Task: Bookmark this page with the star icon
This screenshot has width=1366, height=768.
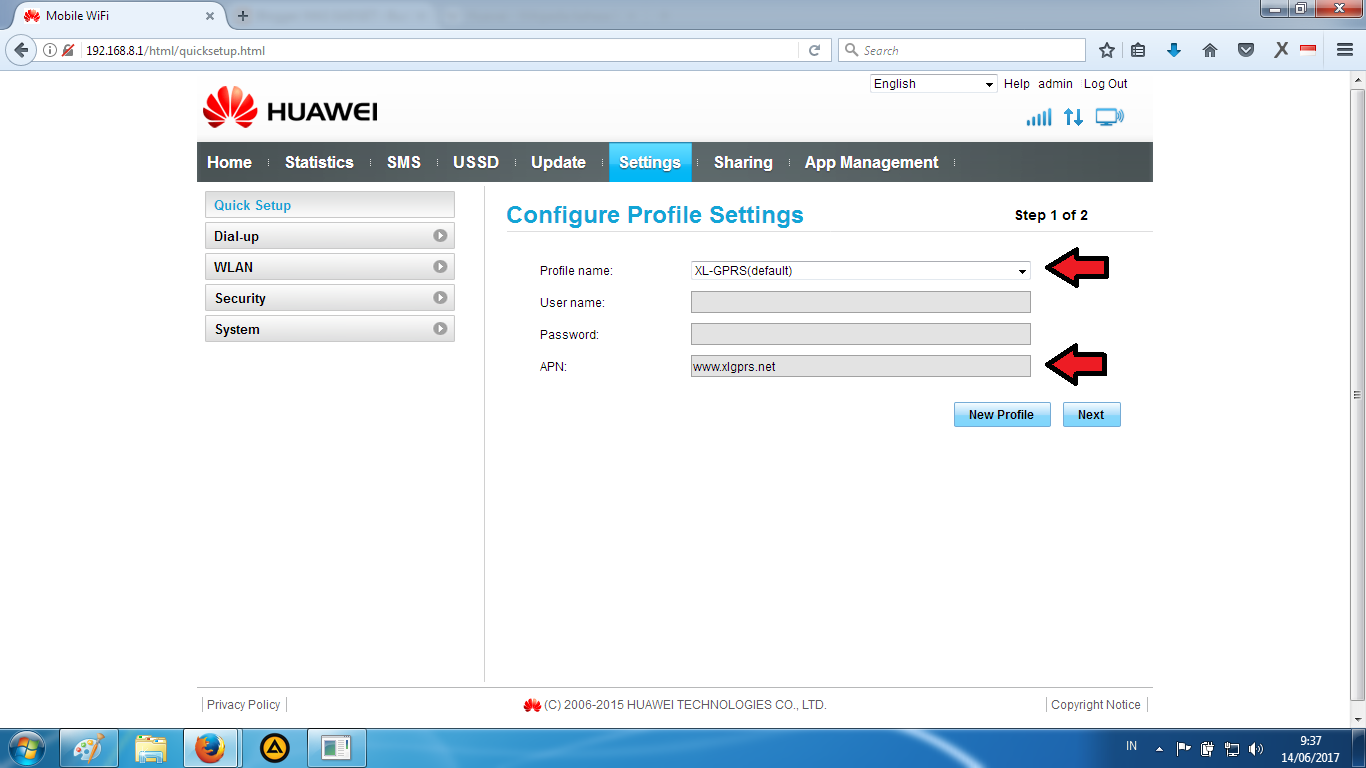Action: [x=1107, y=50]
